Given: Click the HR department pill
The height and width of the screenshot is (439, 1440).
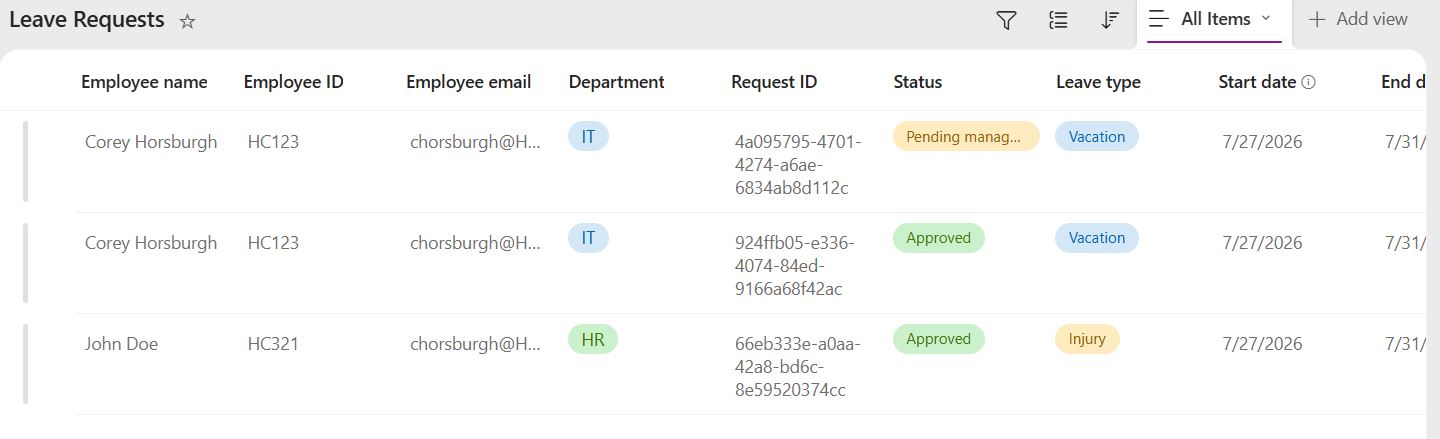Looking at the screenshot, I should (593, 339).
